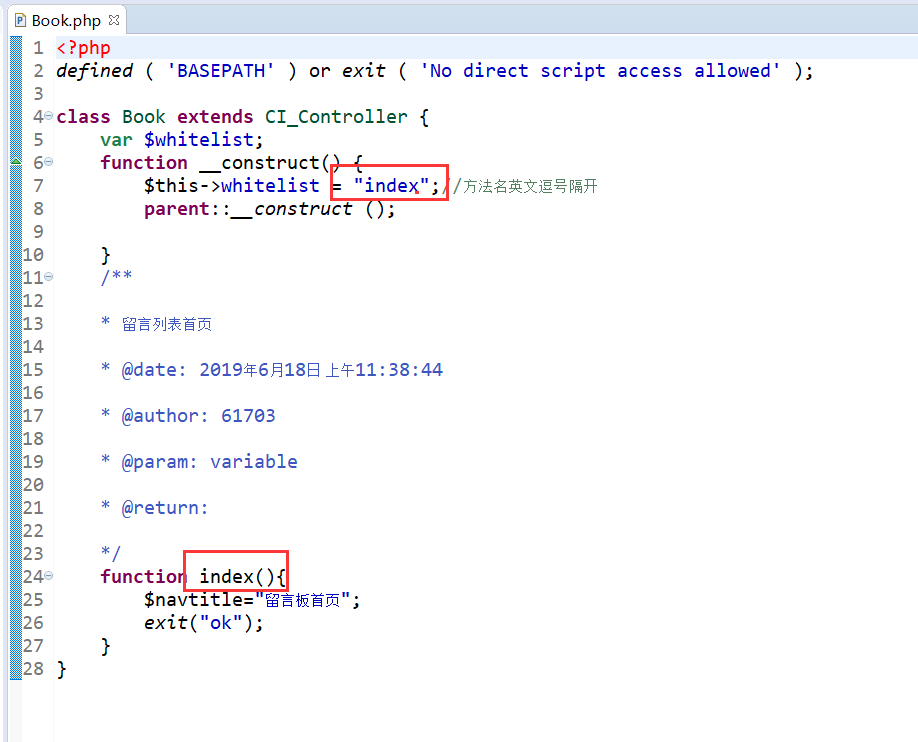918x742 pixels.
Task: Click the 'BASEPATH' string on line 2
Action: tap(220, 71)
